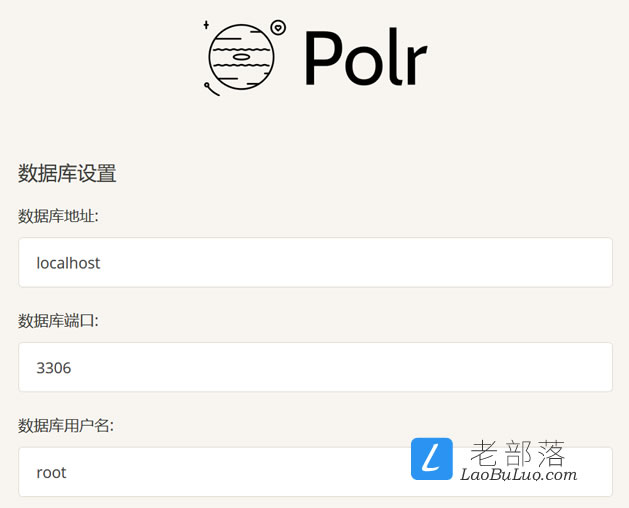Select the 数据库设置 heading

[x=67, y=173]
